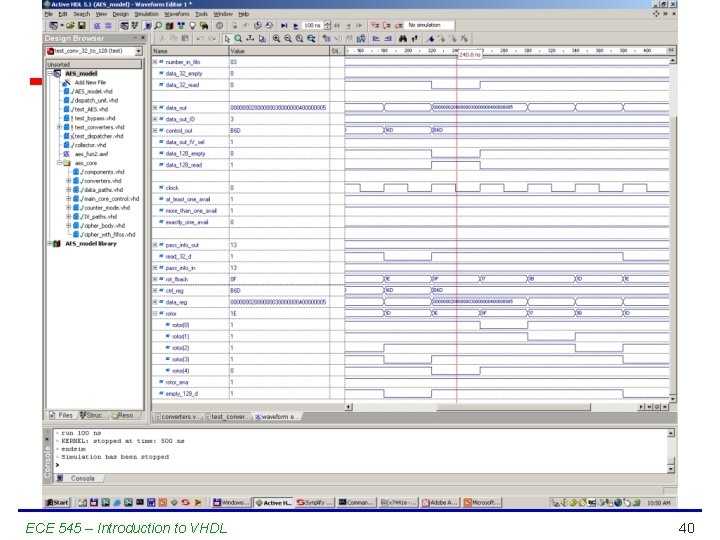
Task: Expand the number_in_fifo signal
Action: pyautogui.click(x=155, y=62)
